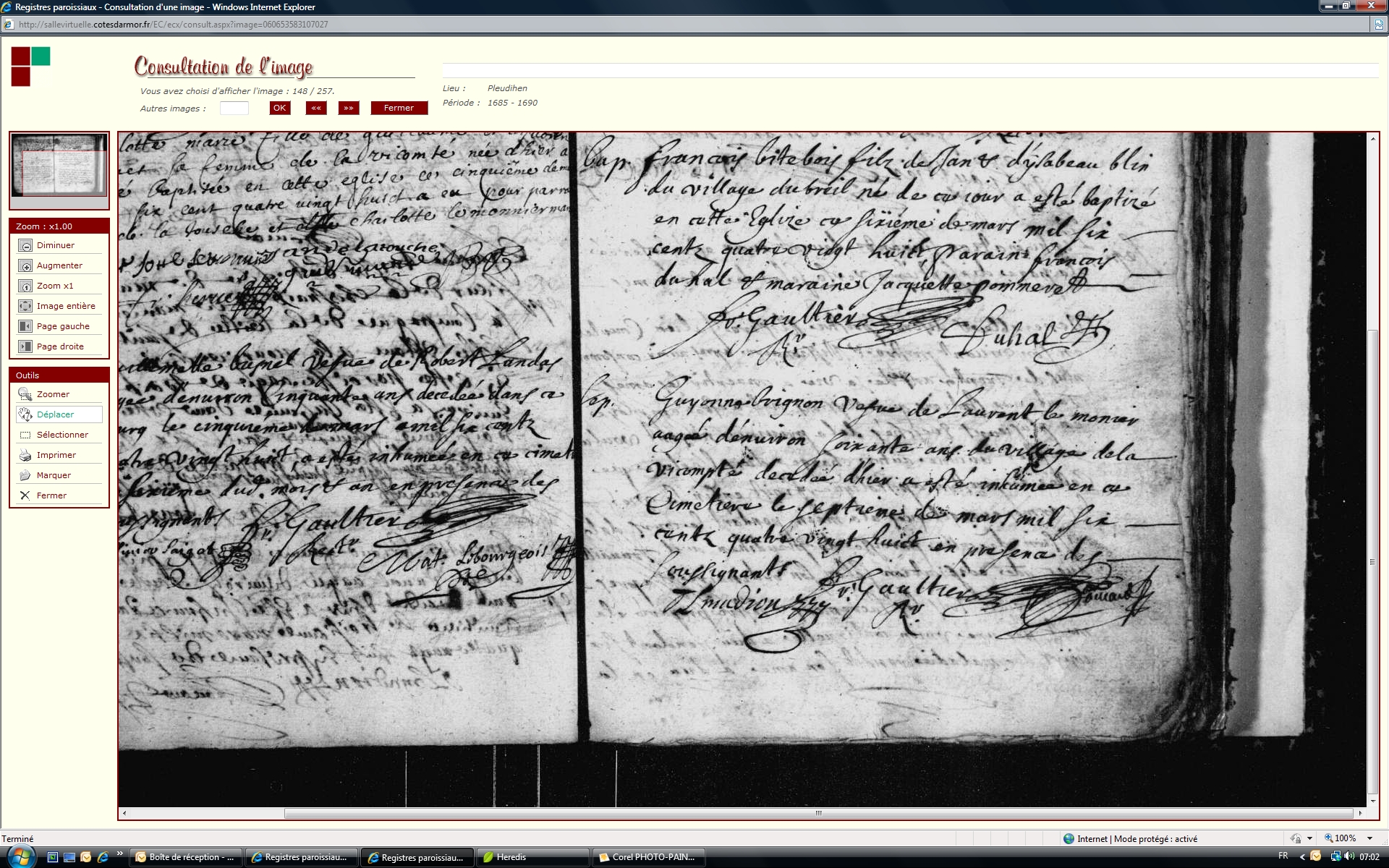The image size is (1389, 868).
Task: Open the browser zoom 100% dropdown arrow
Action: (x=1369, y=838)
